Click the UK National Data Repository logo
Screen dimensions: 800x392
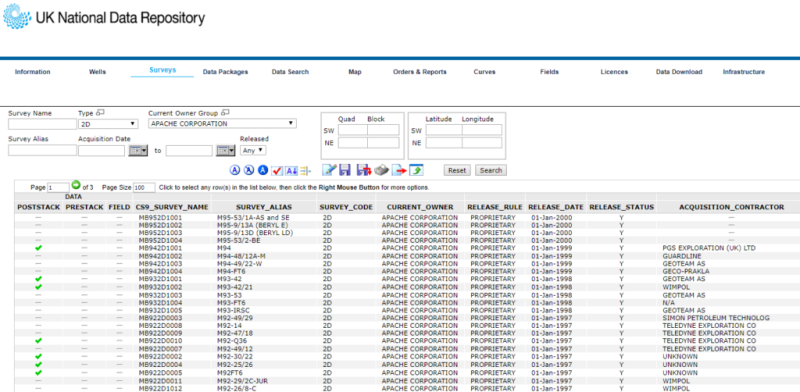[104, 17]
